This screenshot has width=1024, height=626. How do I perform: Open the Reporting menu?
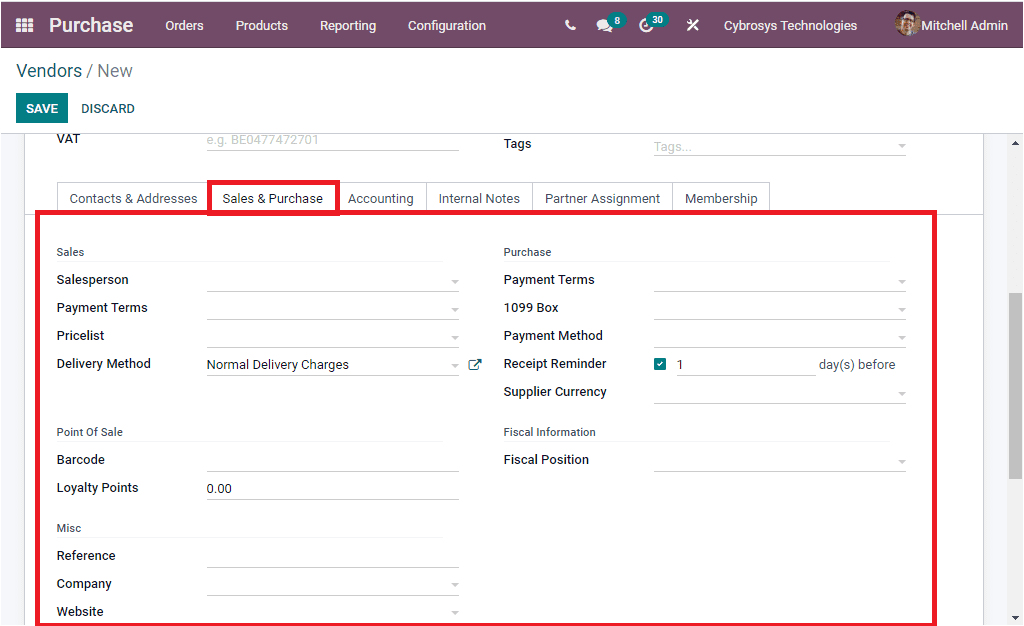point(347,25)
